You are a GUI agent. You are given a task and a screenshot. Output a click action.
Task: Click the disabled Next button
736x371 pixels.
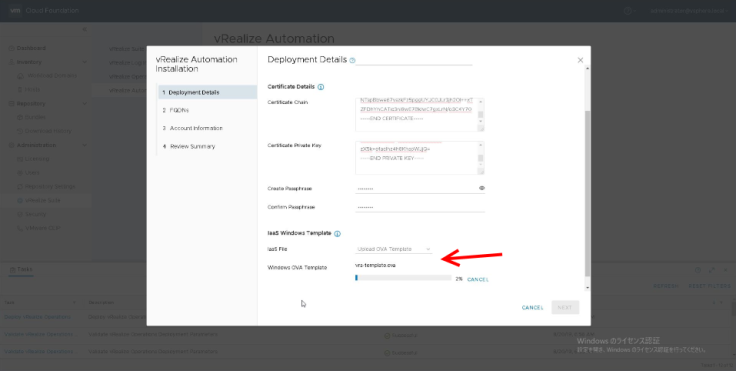(565, 308)
